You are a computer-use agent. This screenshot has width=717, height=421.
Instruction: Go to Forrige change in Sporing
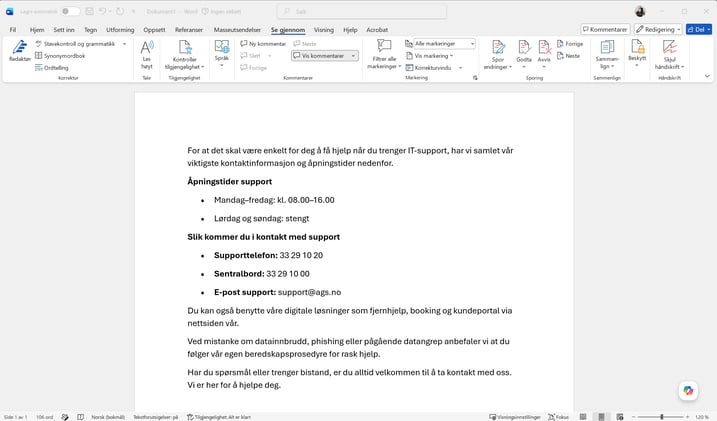[x=570, y=44]
